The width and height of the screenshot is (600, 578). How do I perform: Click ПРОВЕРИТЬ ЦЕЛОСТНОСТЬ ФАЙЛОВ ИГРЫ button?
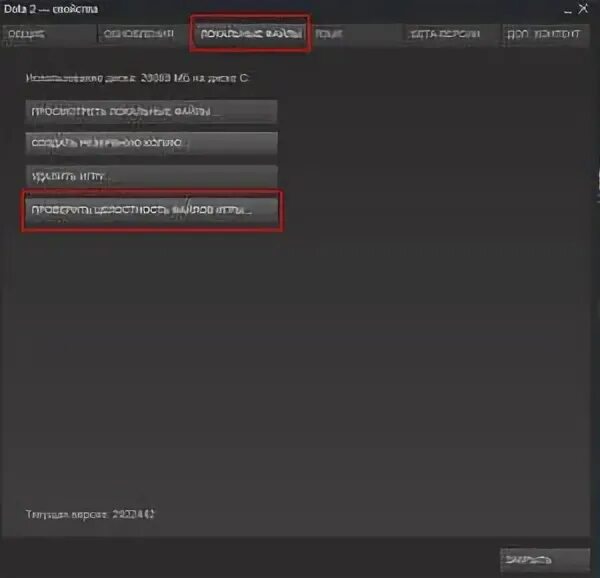pyautogui.click(x=152, y=210)
